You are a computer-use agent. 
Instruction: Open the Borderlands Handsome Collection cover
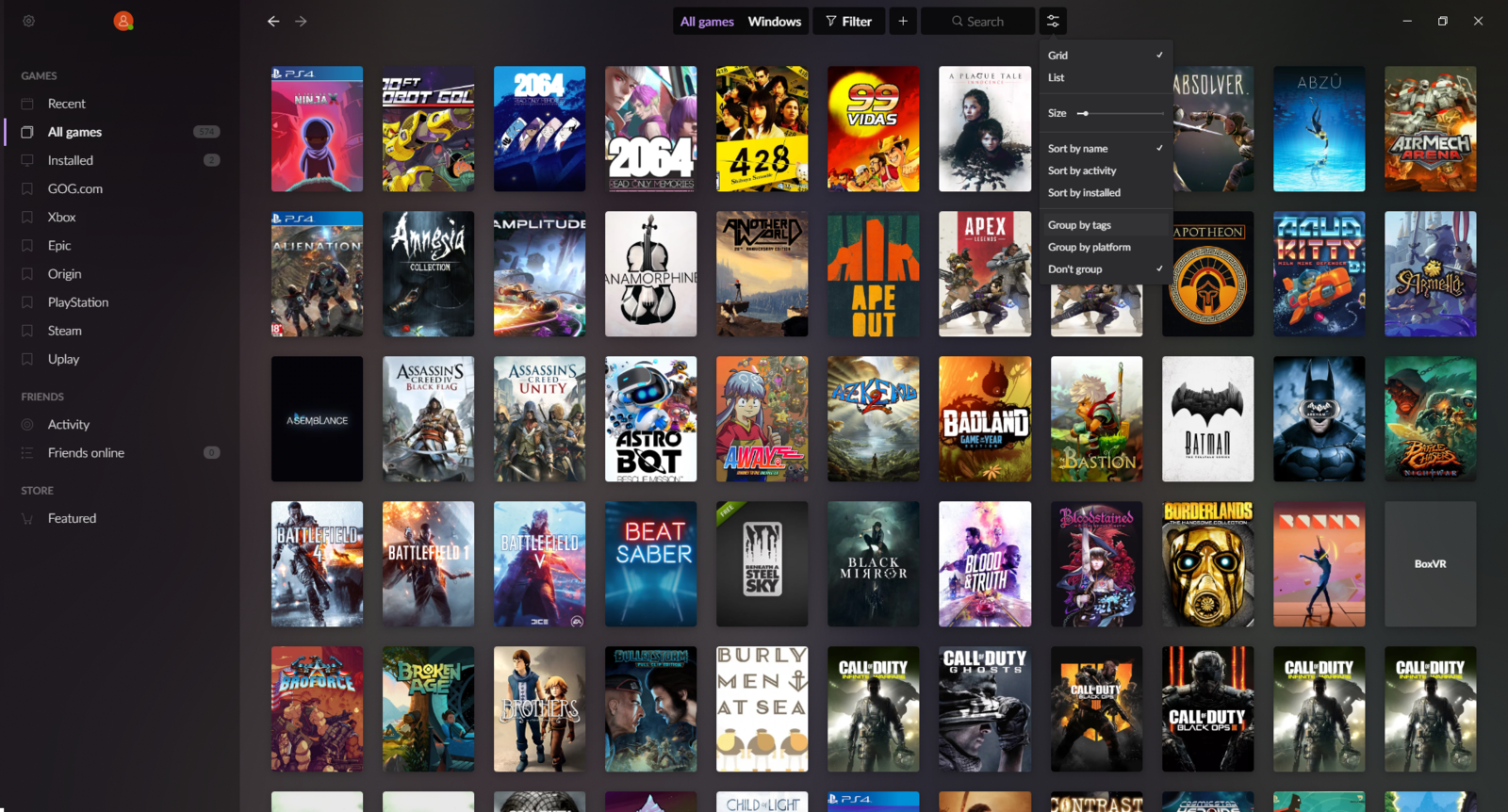pyautogui.click(x=1207, y=564)
